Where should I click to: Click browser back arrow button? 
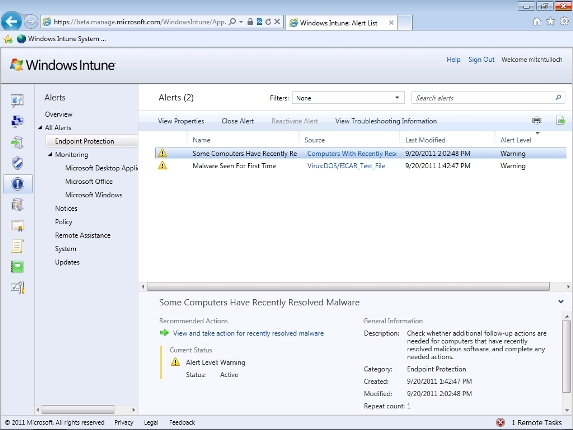[11, 22]
